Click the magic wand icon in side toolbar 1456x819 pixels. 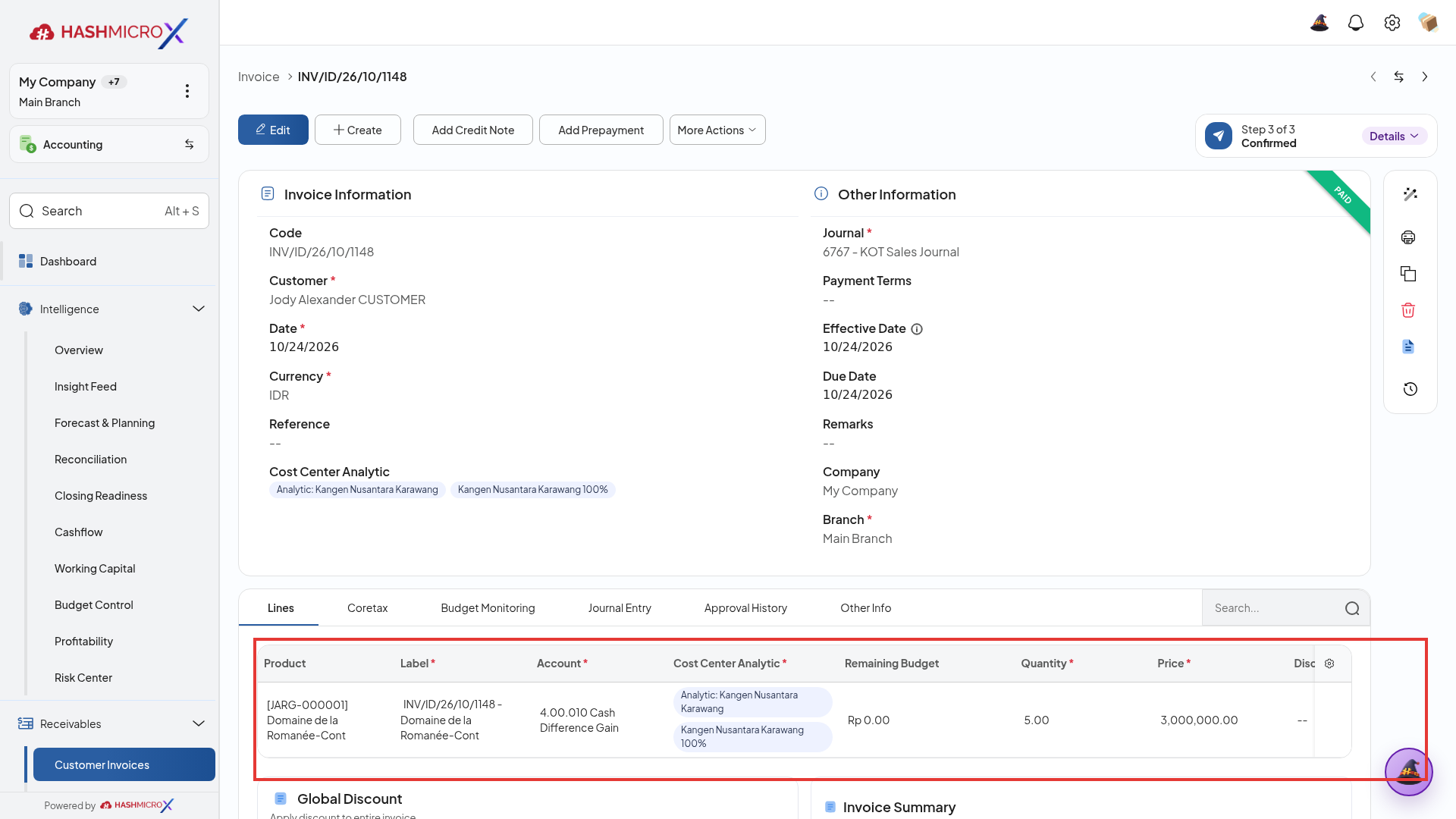[1410, 194]
